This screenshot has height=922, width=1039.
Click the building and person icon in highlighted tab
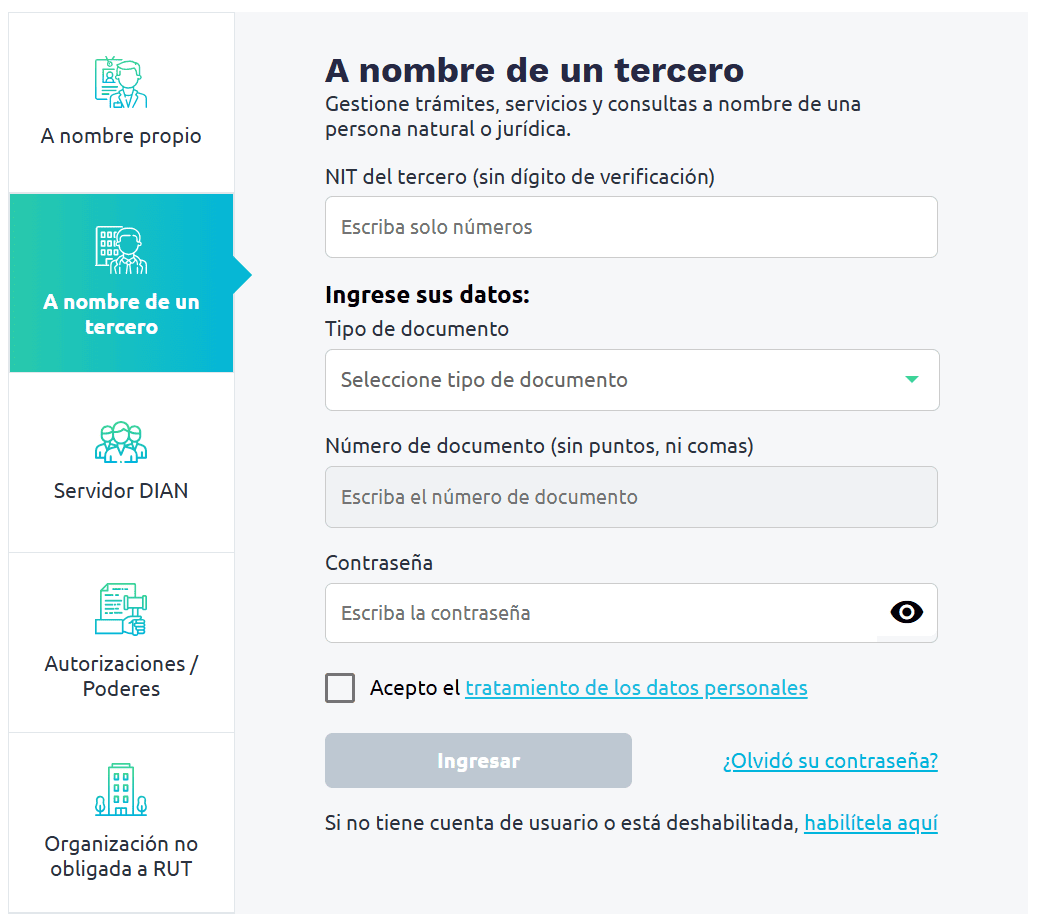pyautogui.click(x=121, y=250)
